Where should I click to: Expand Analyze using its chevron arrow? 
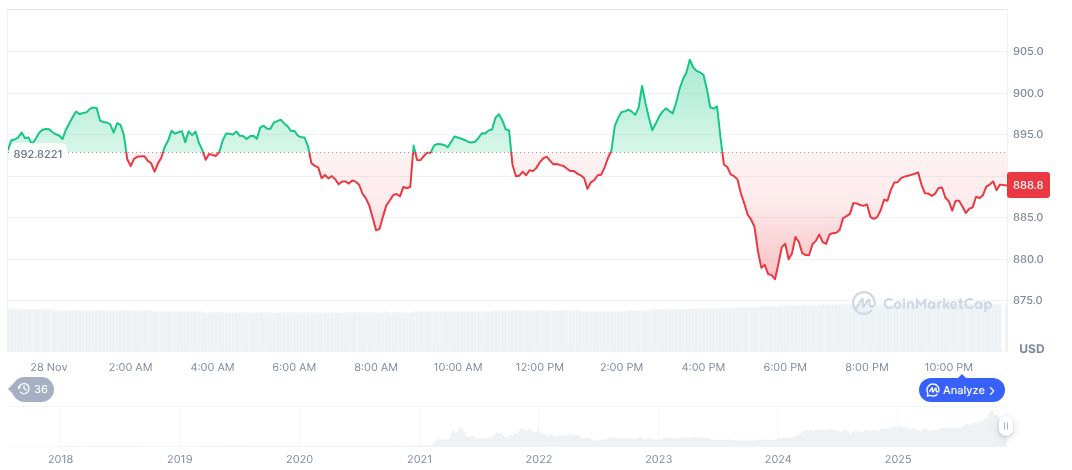click(x=993, y=390)
